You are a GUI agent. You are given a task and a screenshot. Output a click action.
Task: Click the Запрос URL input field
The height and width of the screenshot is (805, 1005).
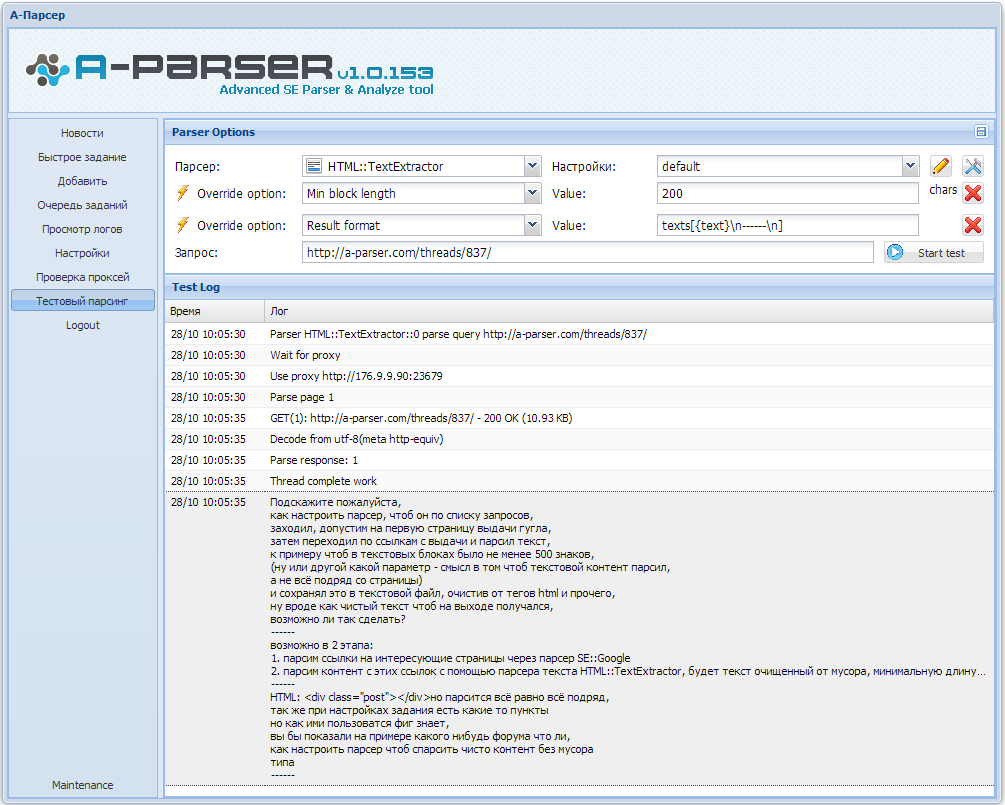tap(588, 253)
